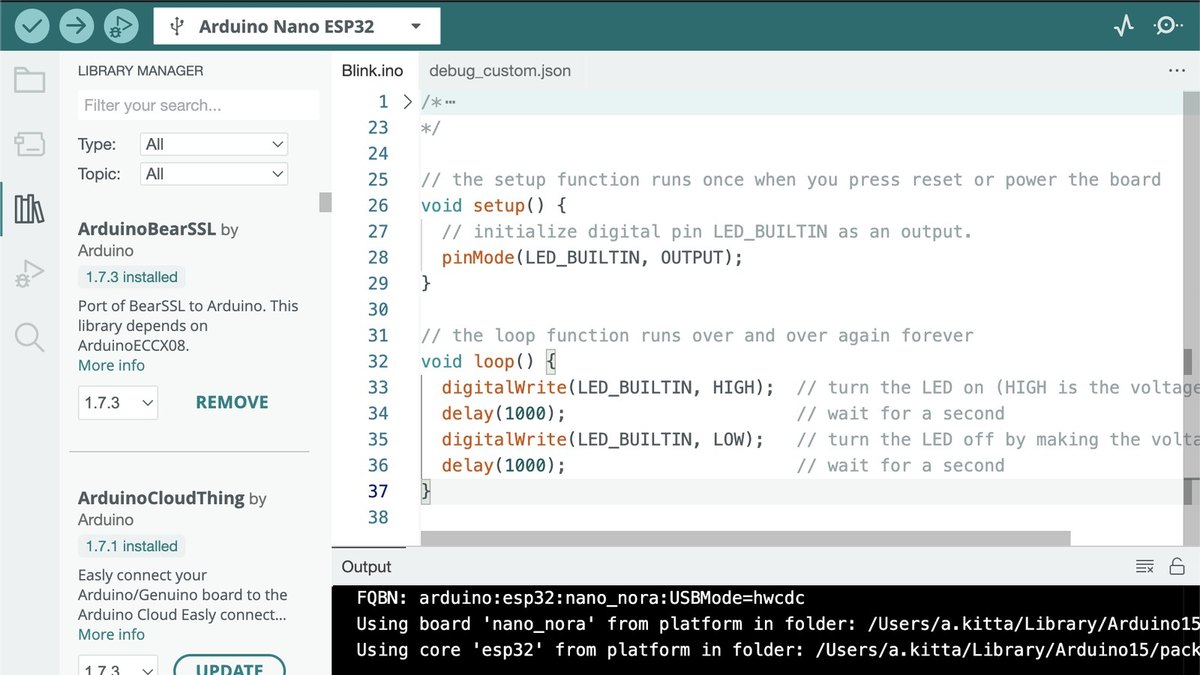Open More info link under ArduinoBearSSL
Viewport: 1200px width, 675px height.
pos(111,365)
